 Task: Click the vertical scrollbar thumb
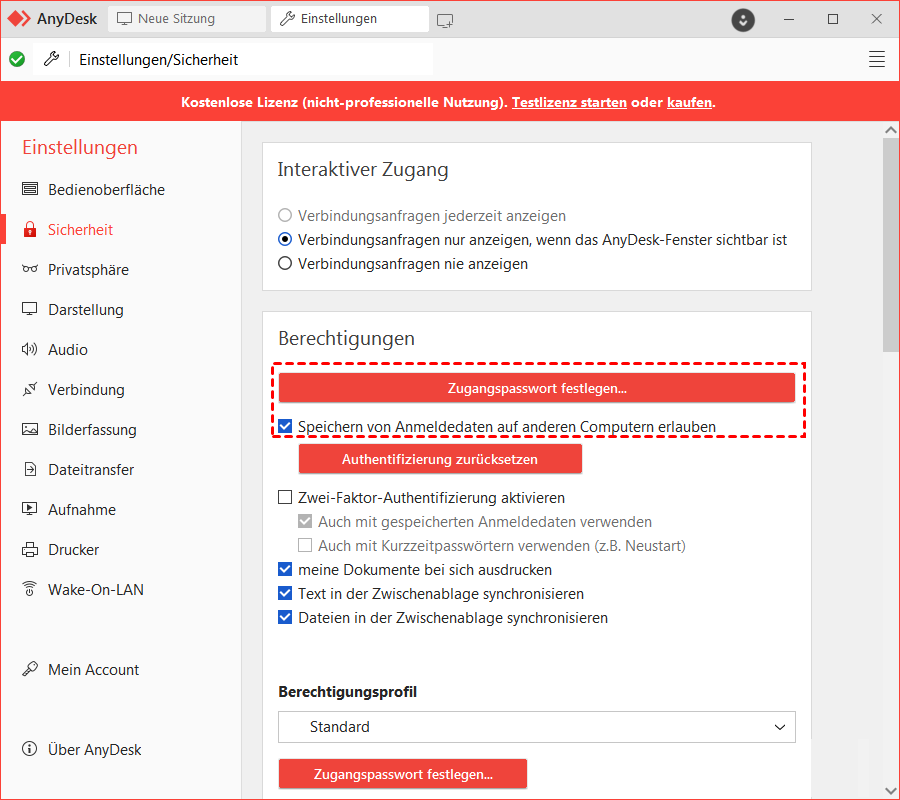890,245
